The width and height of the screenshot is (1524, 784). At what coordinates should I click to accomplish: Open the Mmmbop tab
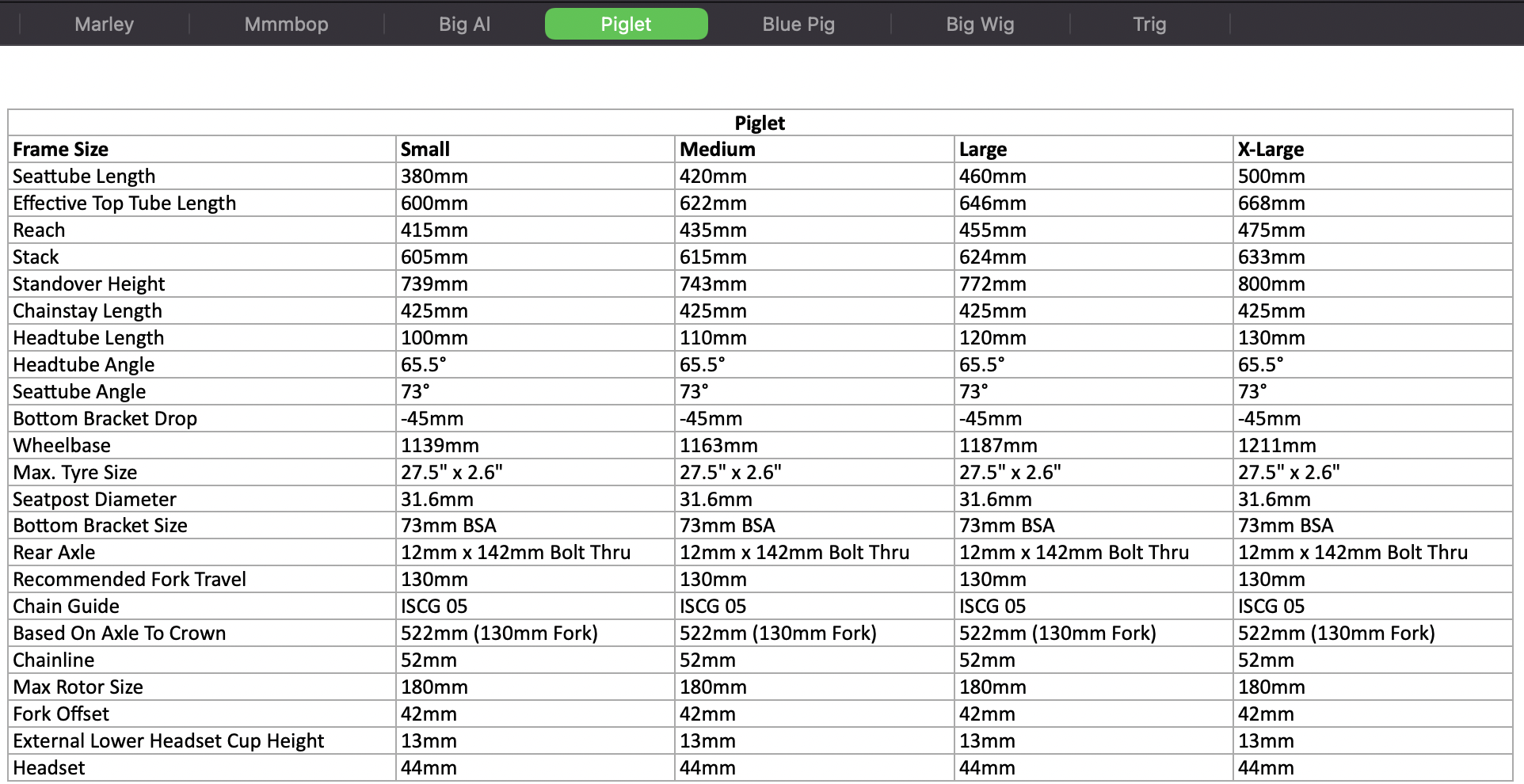pos(286,24)
